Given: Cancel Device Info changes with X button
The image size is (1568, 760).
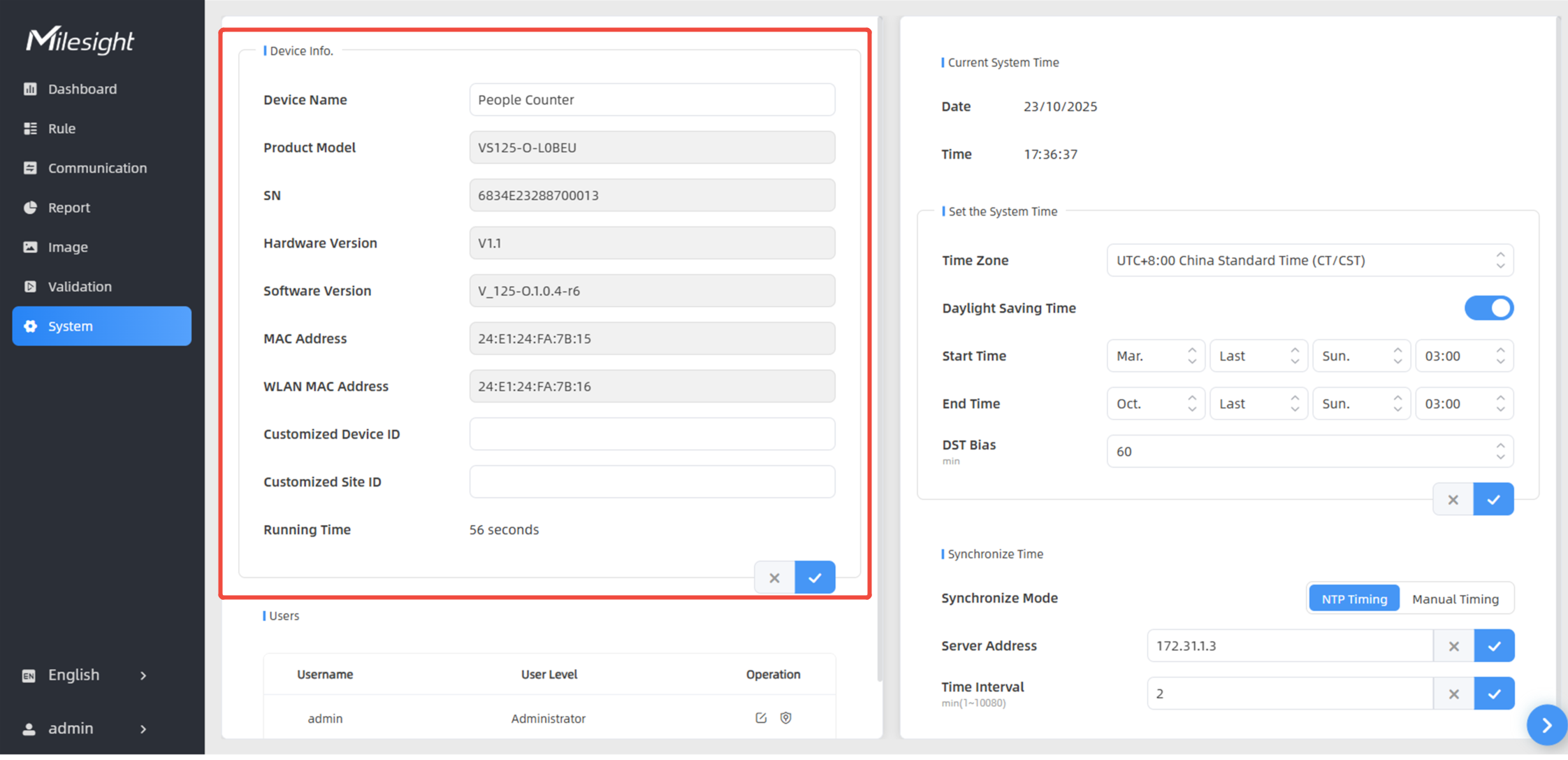Looking at the screenshot, I should [774, 578].
